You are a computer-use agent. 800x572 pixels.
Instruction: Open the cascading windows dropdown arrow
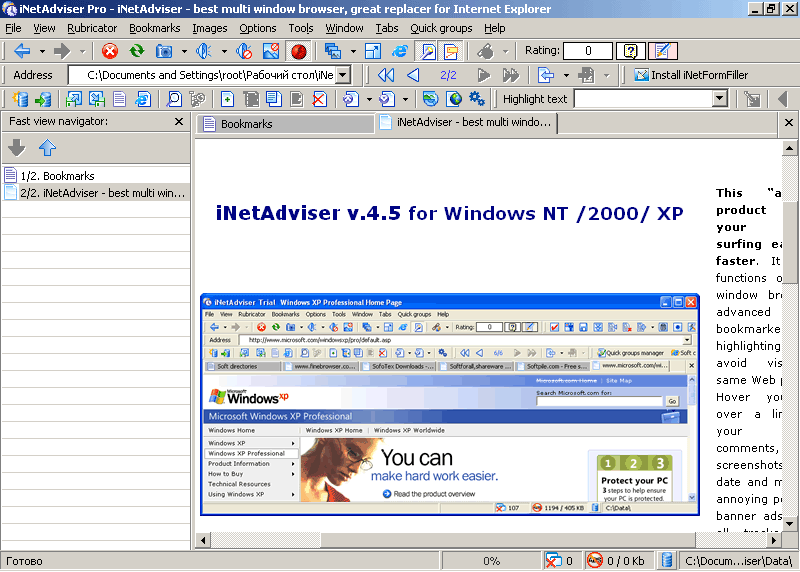(x=353, y=52)
